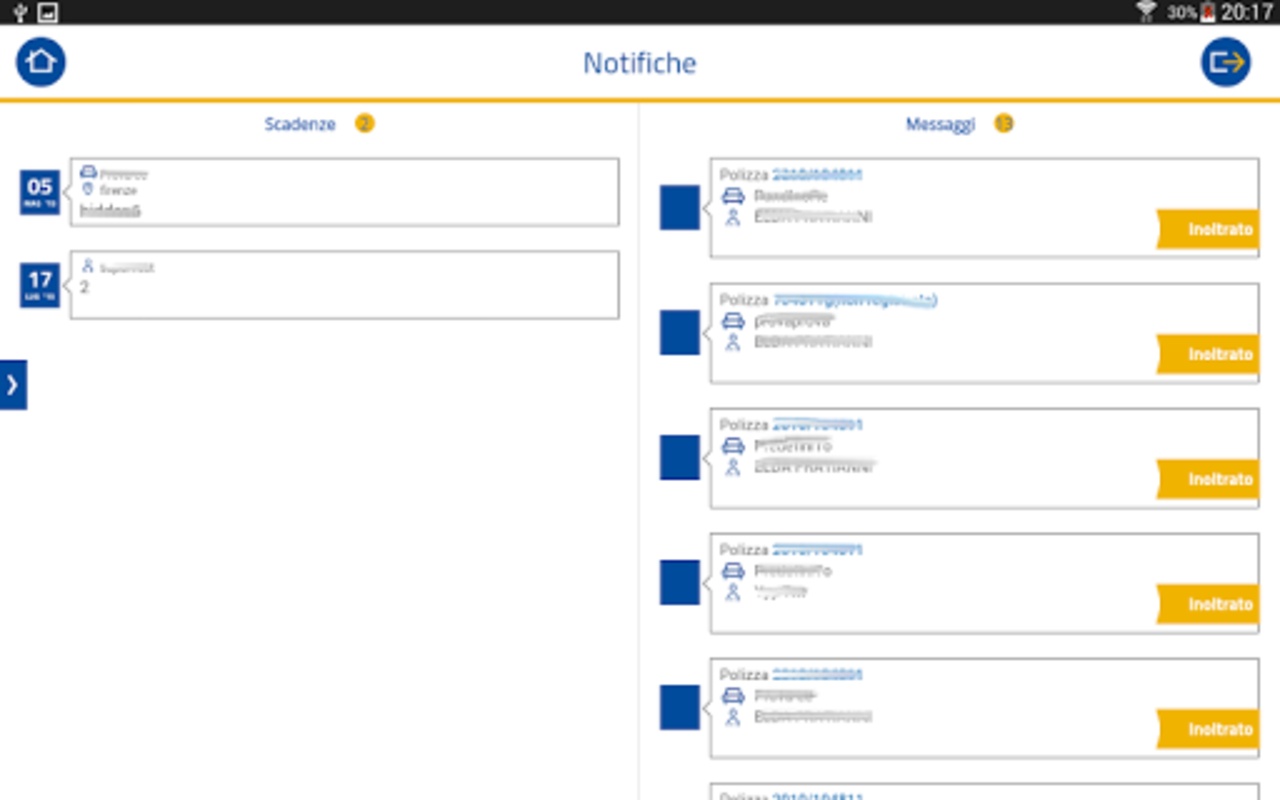Open the deadline dated 17

(40, 285)
